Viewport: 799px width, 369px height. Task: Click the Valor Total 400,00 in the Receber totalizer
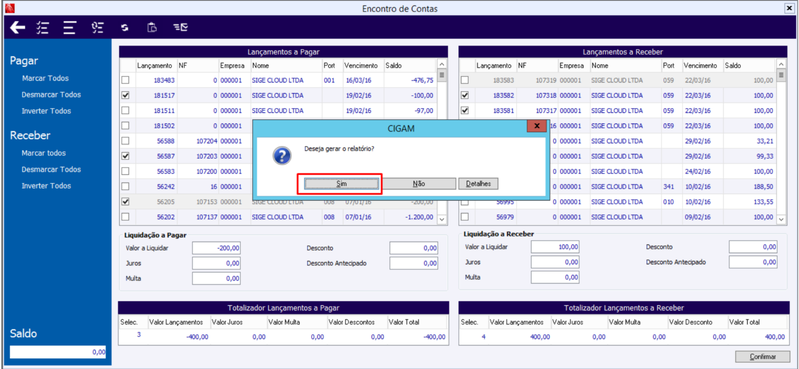[x=775, y=337]
